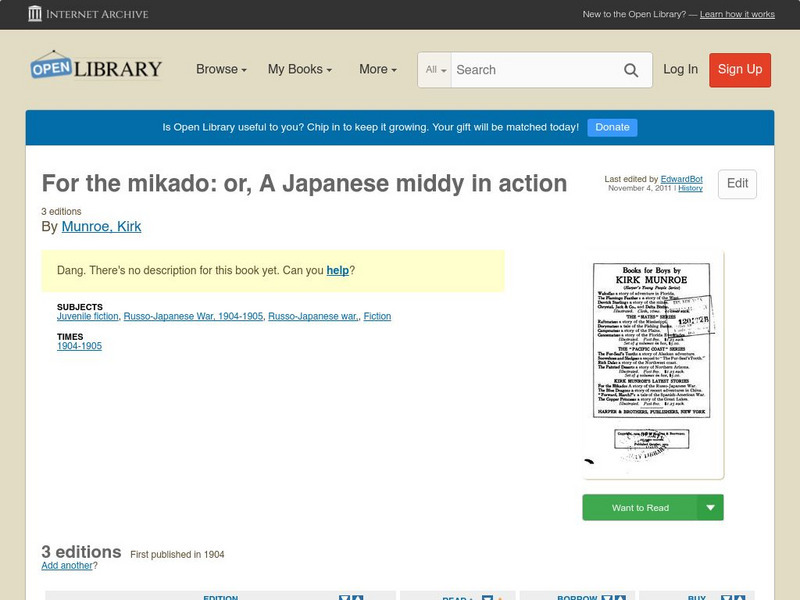Expand the Want to Read options arrow

(x=710, y=507)
